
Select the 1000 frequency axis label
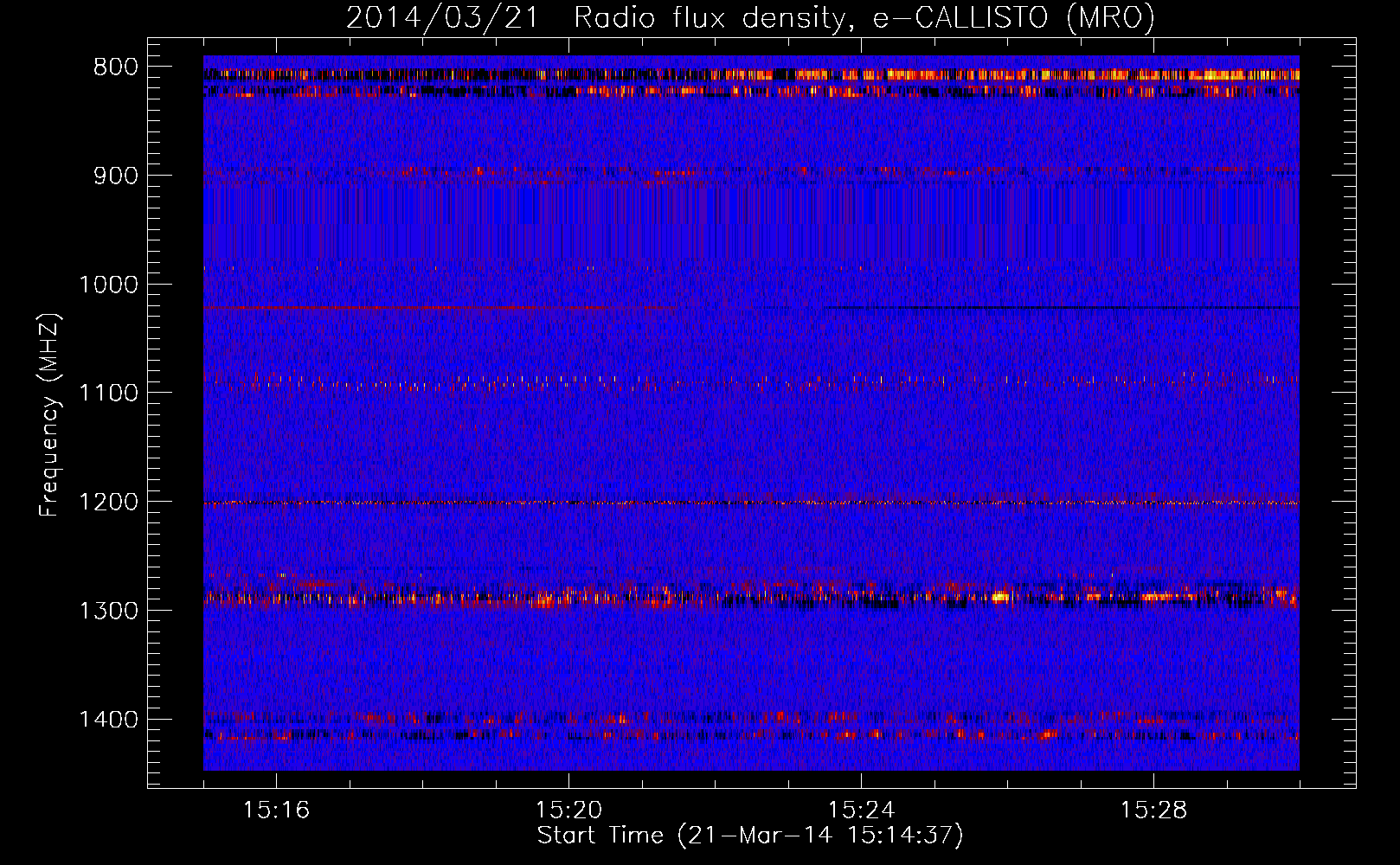[108, 285]
